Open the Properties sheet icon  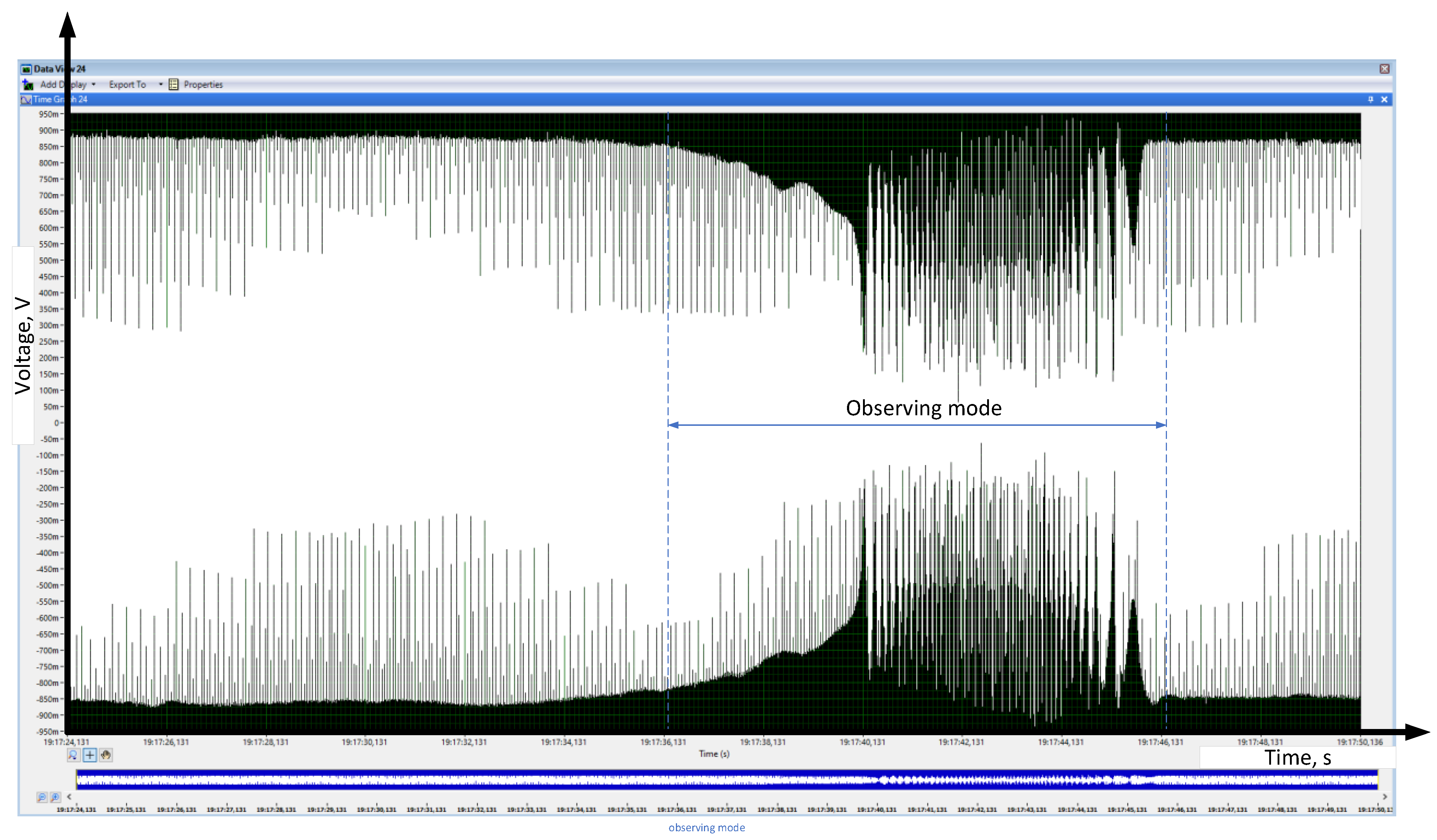173,84
